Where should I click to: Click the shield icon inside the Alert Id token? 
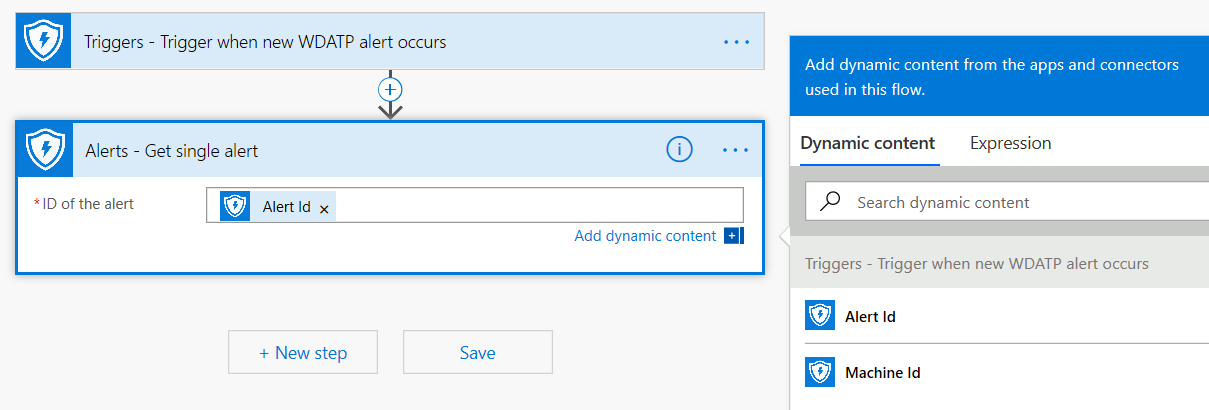coord(235,206)
